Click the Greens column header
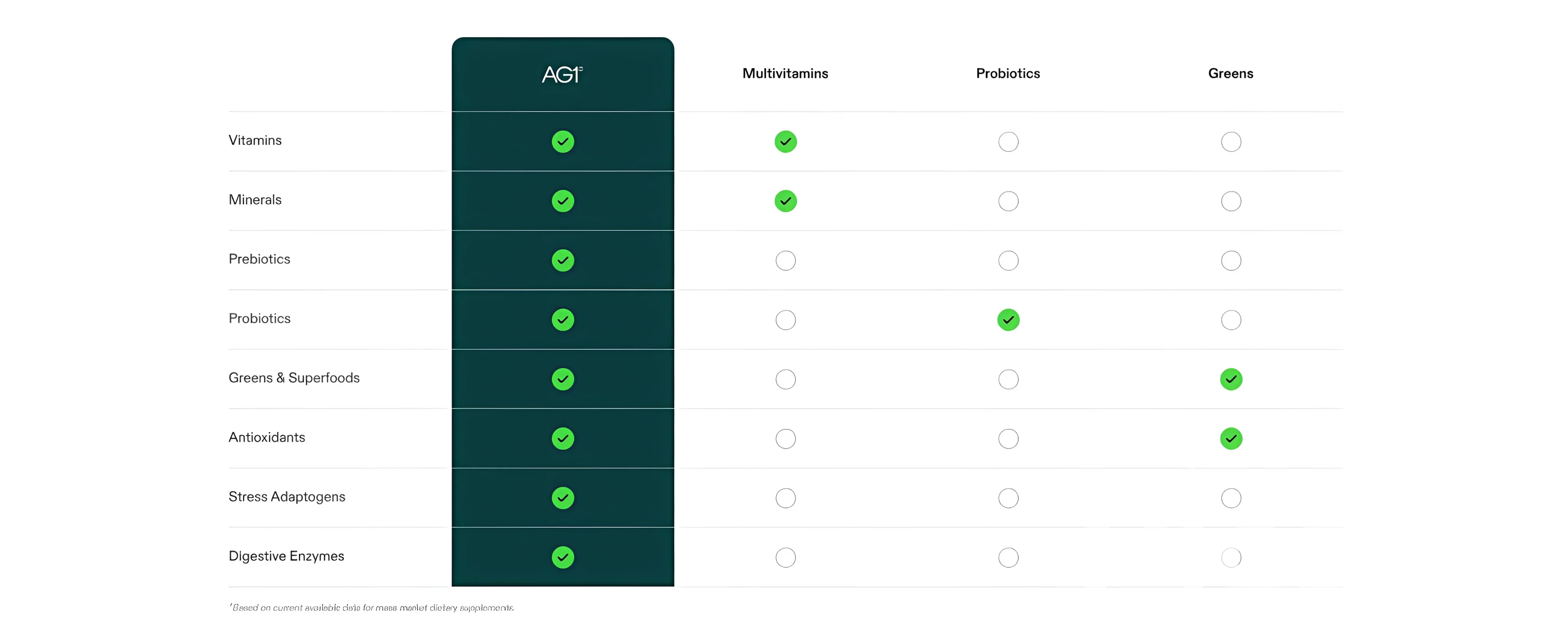This screenshot has width=1568, height=641. click(1230, 74)
